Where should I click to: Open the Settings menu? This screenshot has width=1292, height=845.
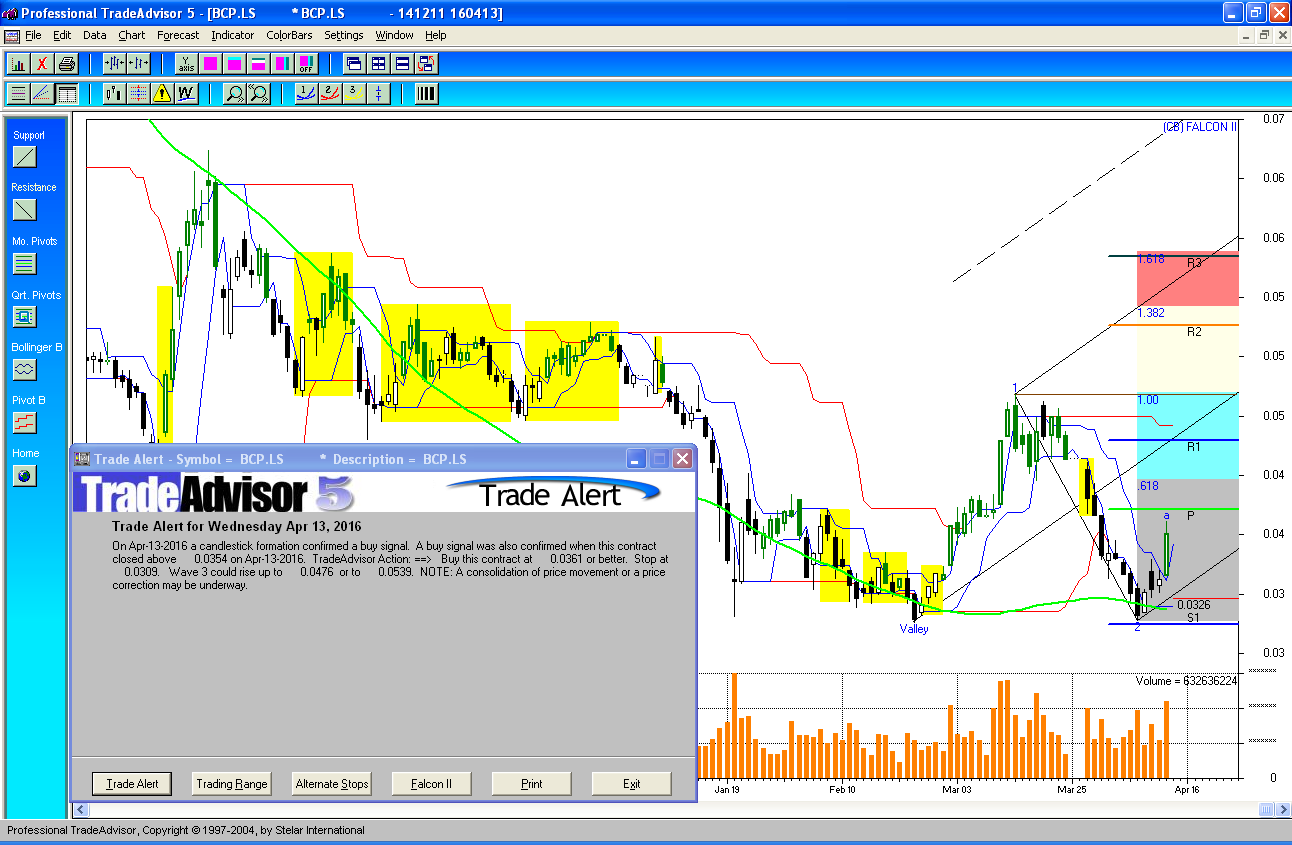click(344, 35)
